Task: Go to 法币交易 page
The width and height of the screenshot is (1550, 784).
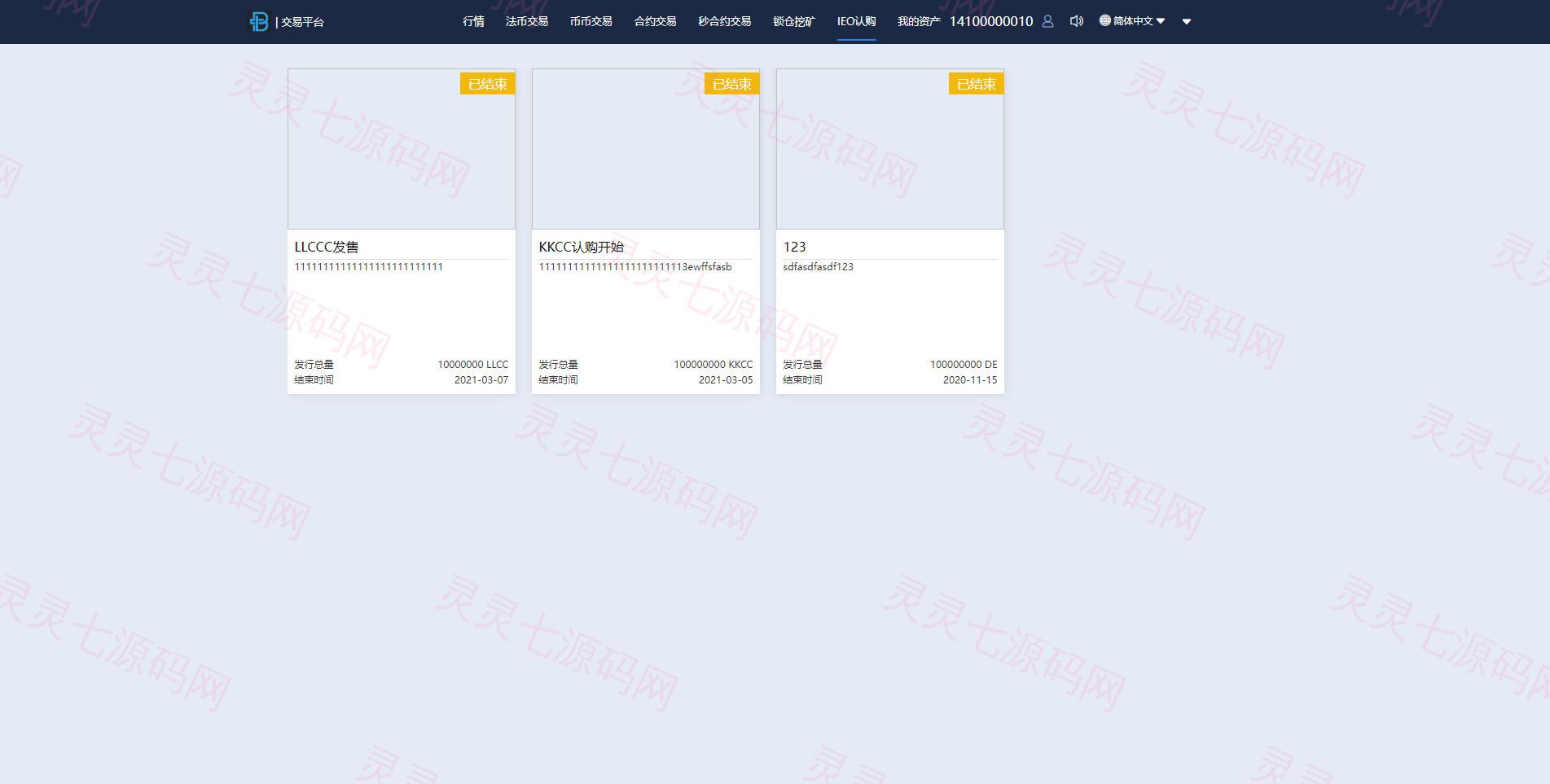Action: click(526, 21)
